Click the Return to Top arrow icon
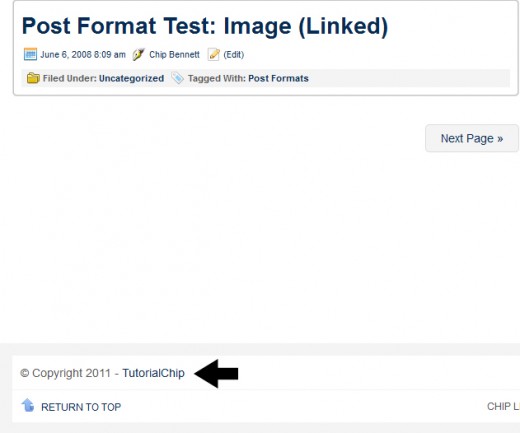Viewport: 520px width, 433px height. [28, 405]
